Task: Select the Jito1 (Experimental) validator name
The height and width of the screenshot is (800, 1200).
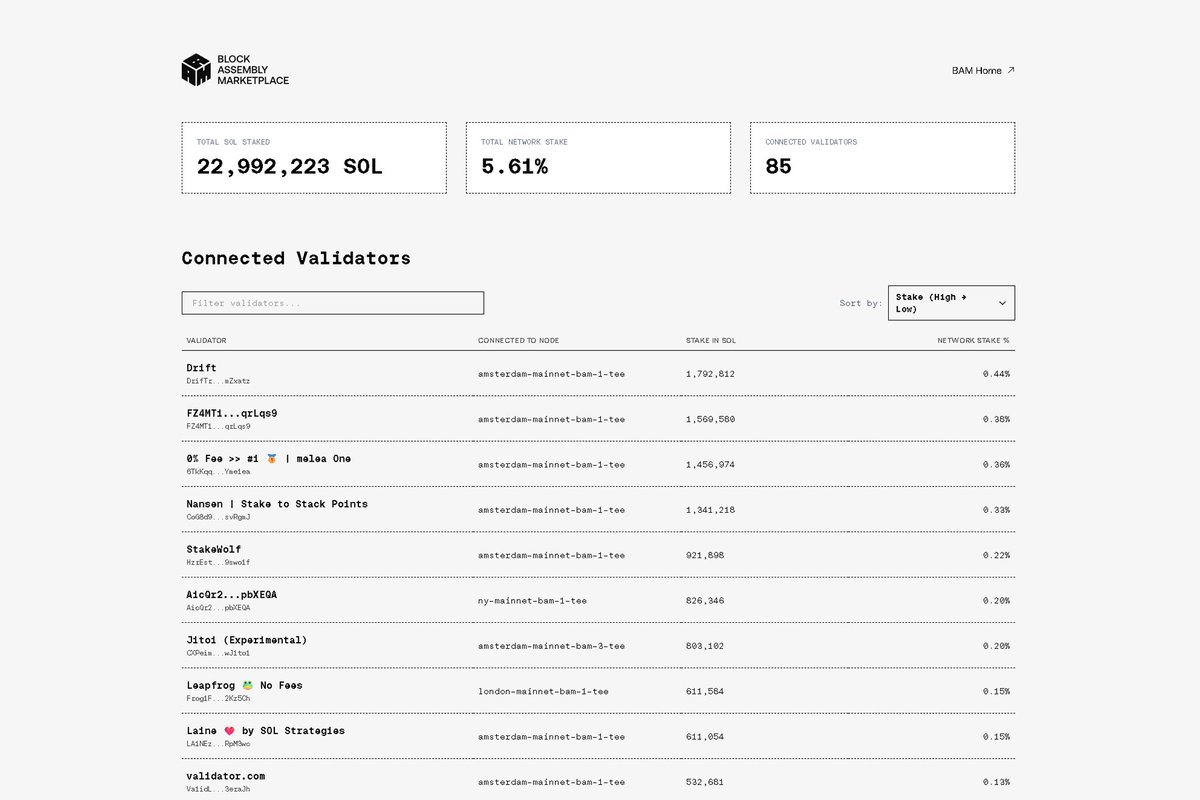Action: tap(247, 640)
